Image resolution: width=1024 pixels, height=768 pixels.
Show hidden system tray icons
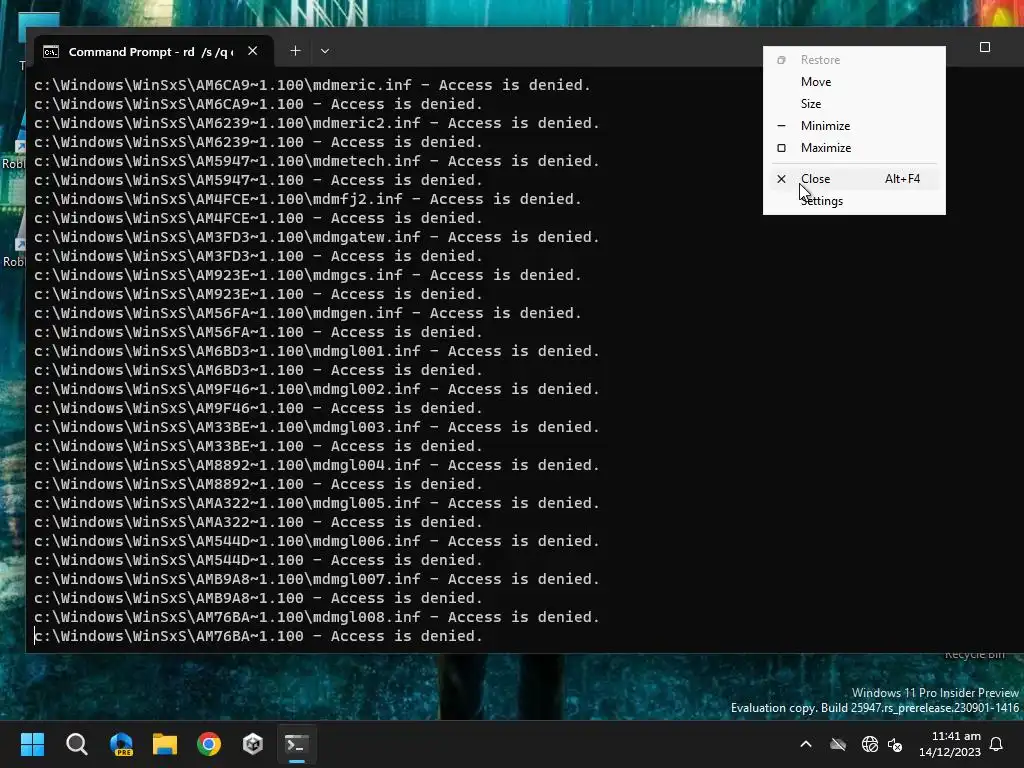(x=806, y=744)
